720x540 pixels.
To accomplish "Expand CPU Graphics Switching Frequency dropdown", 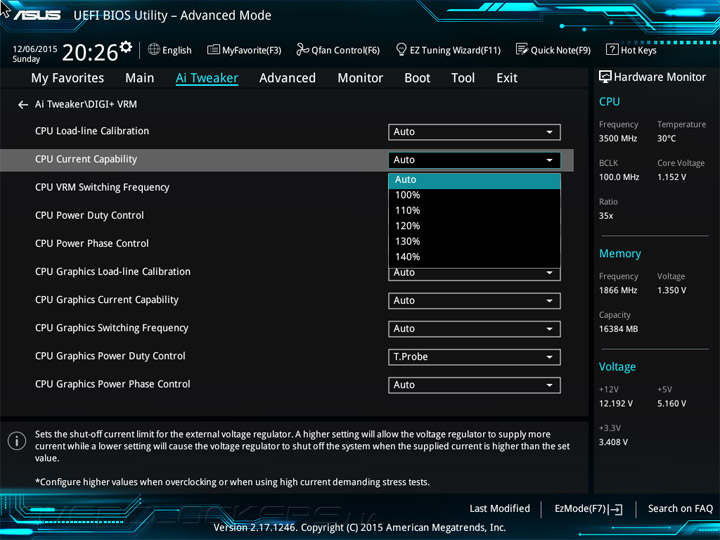I will click(x=474, y=329).
